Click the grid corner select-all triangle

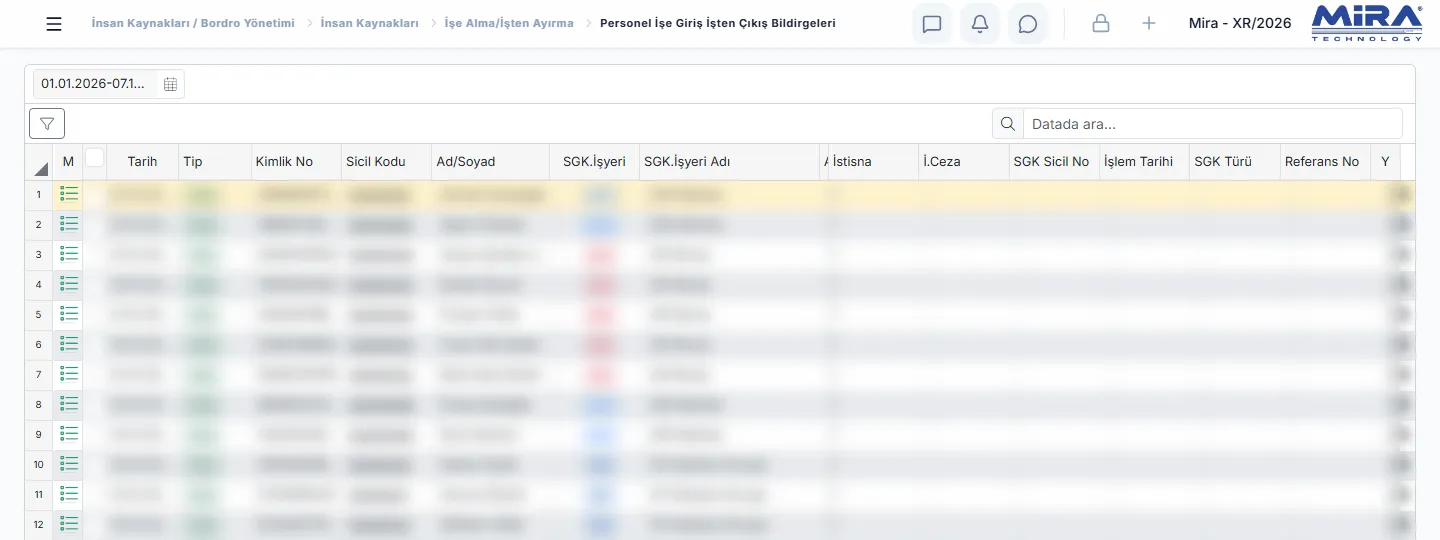click(x=41, y=168)
